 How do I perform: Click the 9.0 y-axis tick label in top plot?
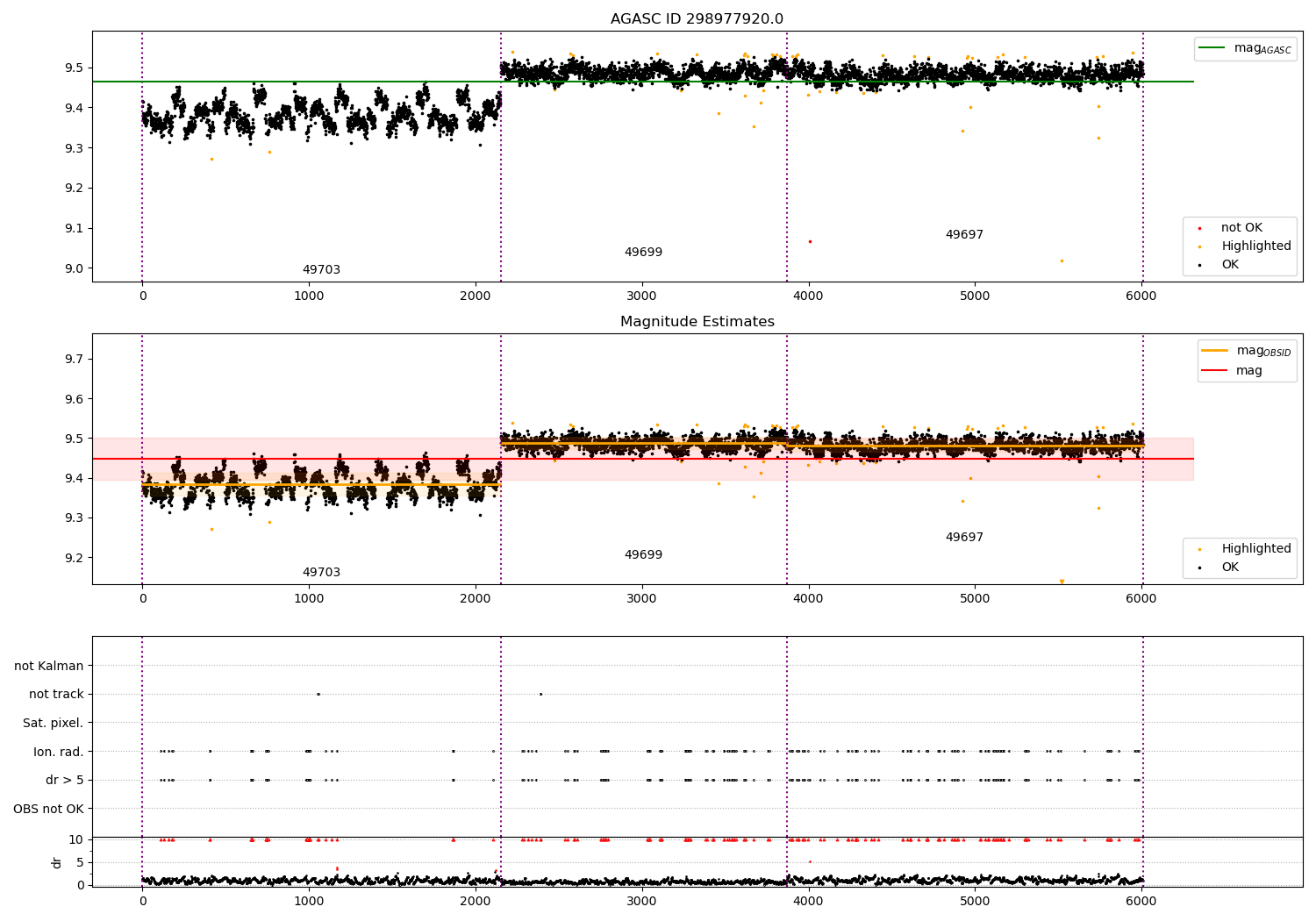point(75,269)
